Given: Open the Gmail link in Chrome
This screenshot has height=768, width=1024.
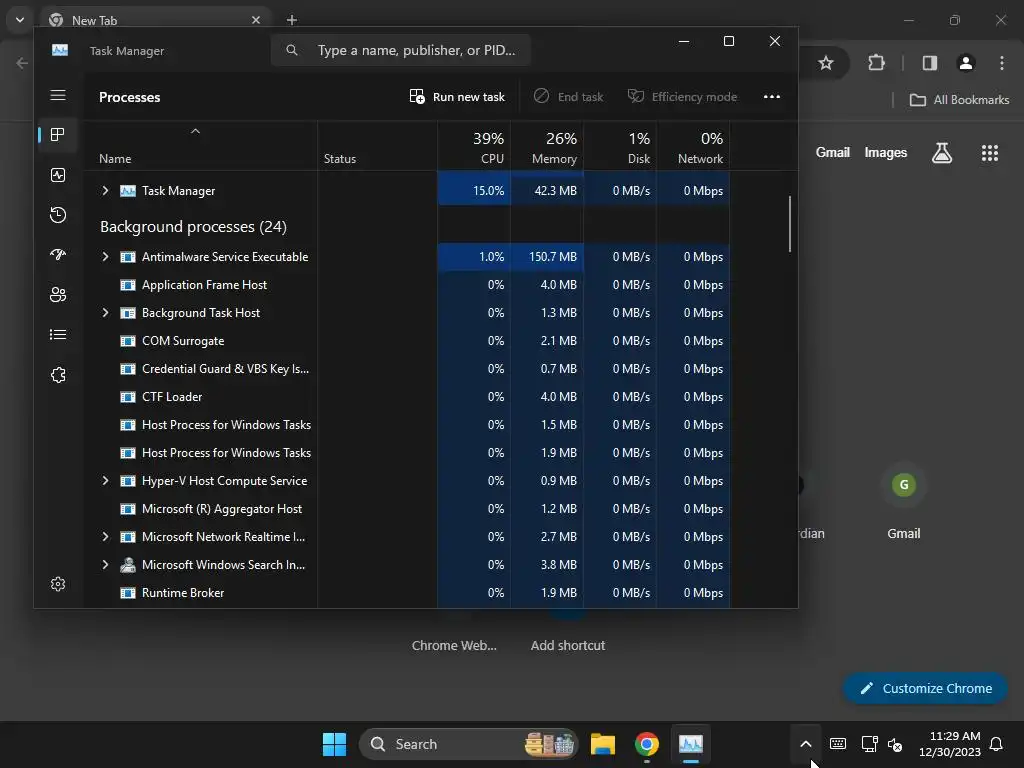Looking at the screenshot, I should [x=833, y=152].
